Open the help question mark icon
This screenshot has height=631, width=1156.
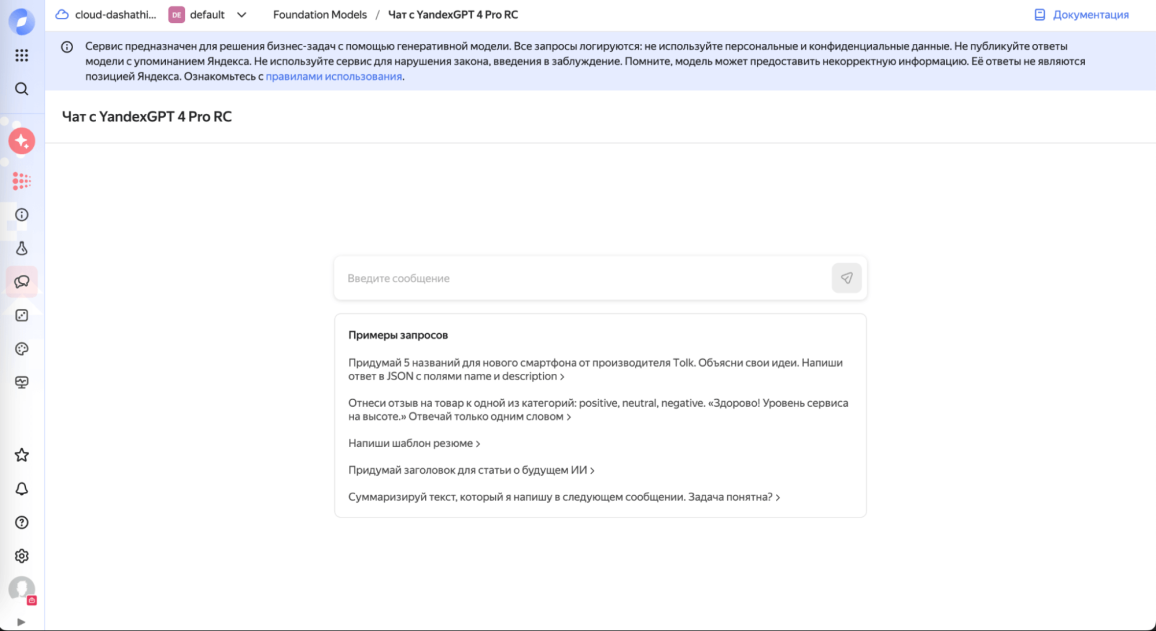click(21, 523)
